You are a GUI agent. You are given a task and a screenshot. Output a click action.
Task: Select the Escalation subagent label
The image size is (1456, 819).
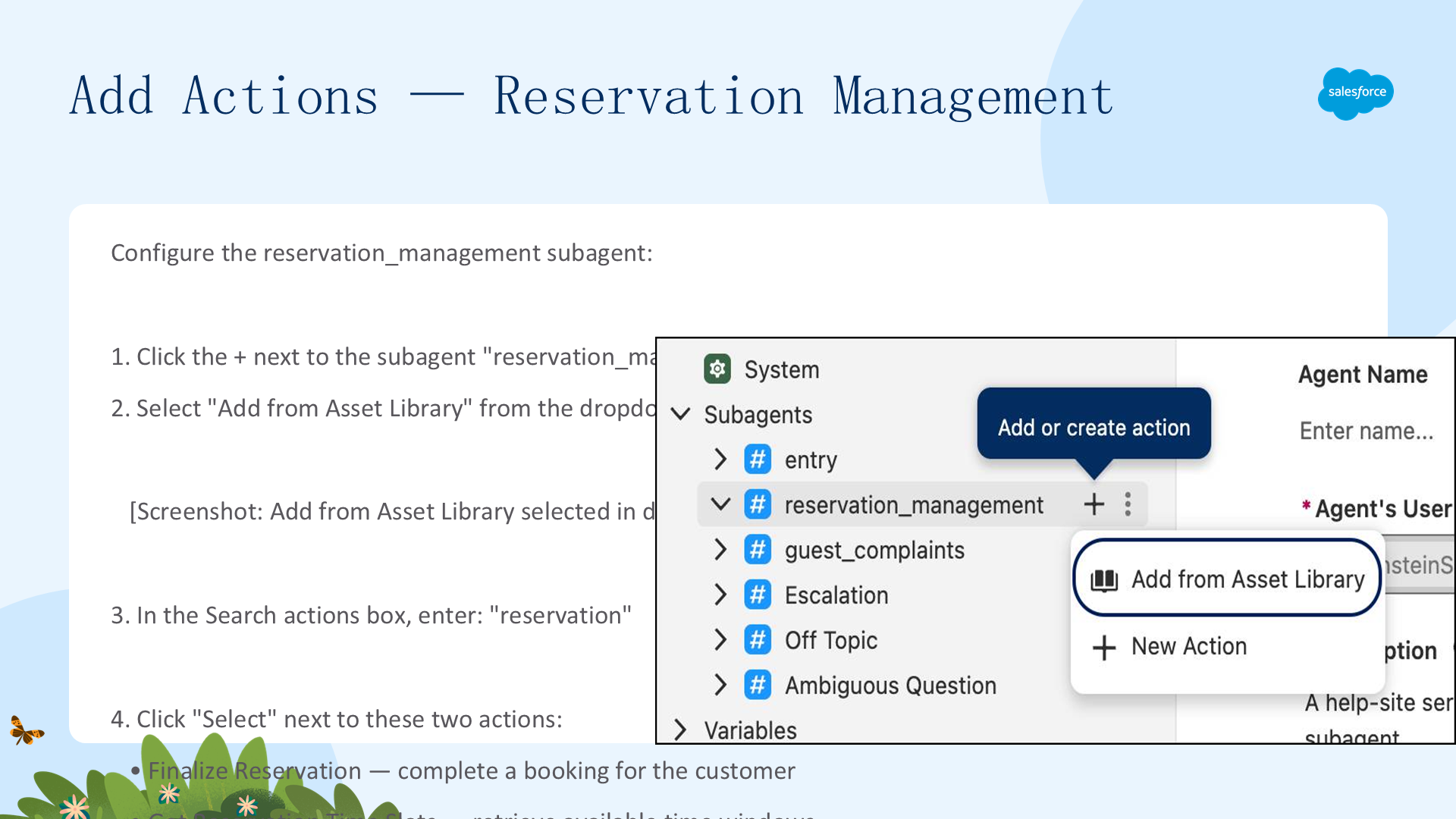point(836,595)
